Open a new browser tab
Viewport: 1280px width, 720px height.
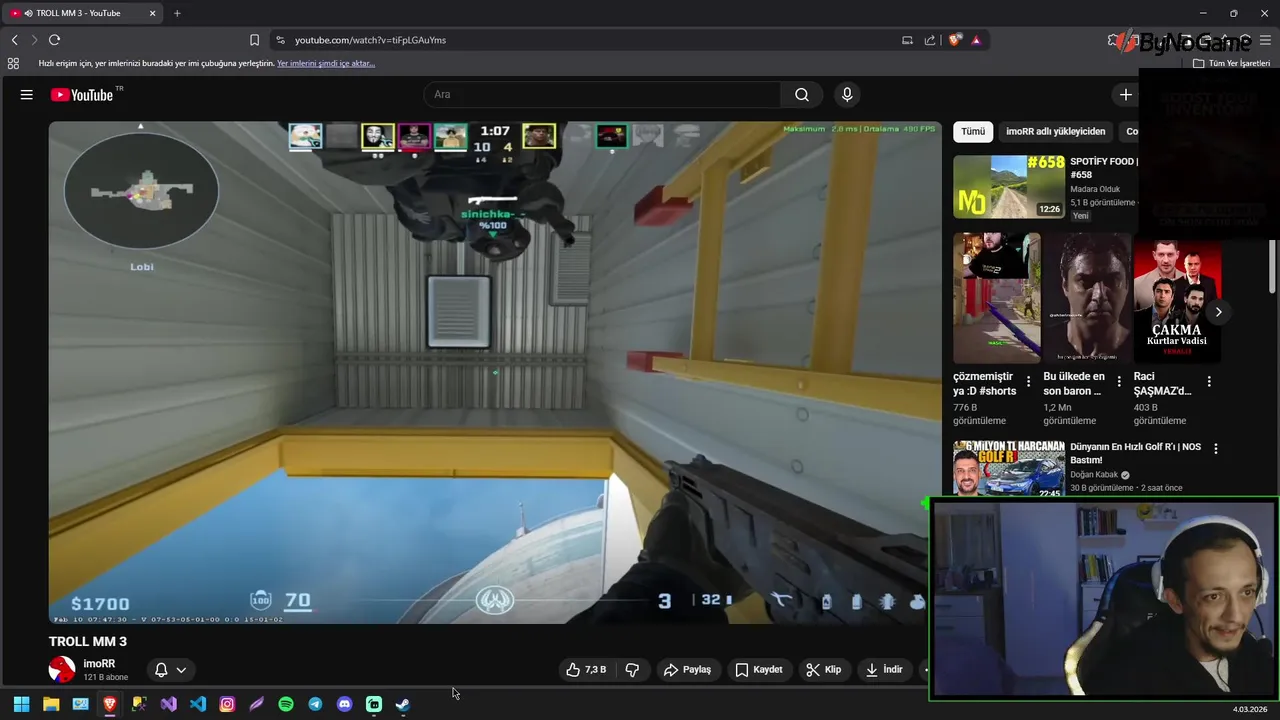click(177, 13)
